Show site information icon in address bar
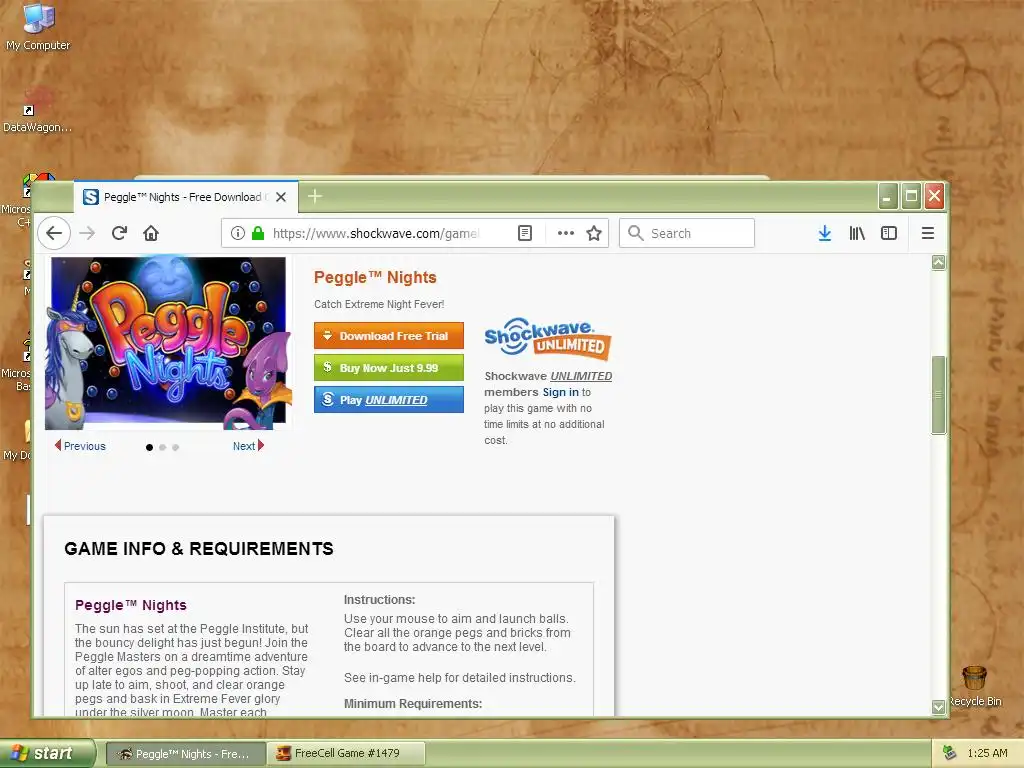This screenshot has height=768, width=1024. pos(238,233)
